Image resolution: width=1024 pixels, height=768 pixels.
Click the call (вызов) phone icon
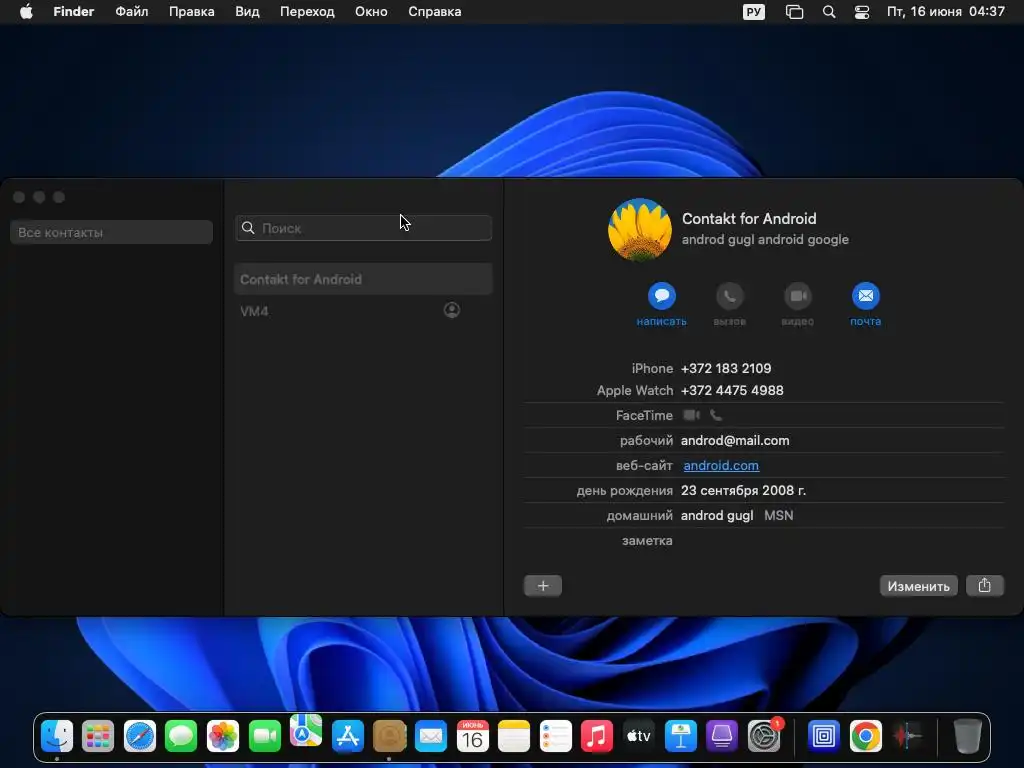coord(729,296)
